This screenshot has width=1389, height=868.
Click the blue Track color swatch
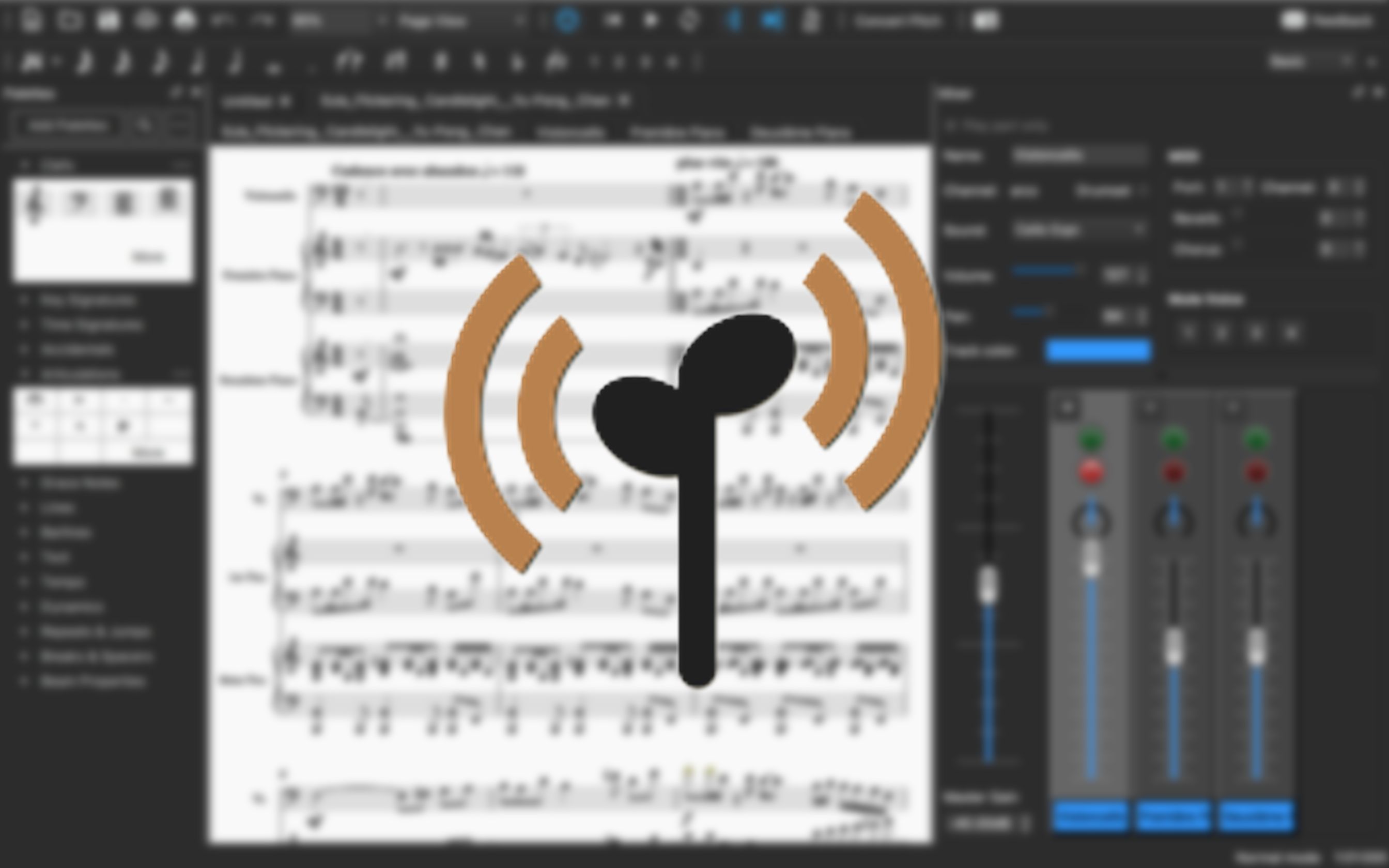pos(1098,350)
